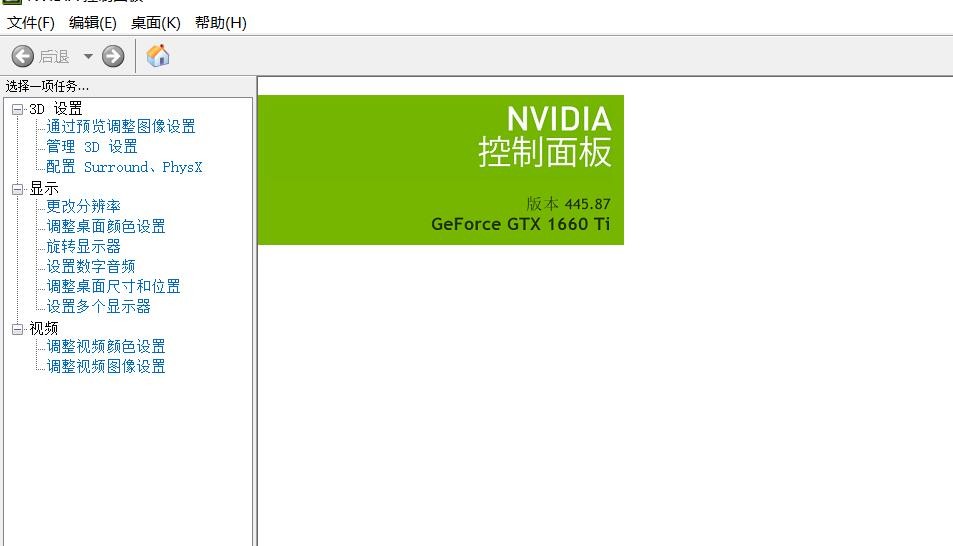Viewport: 953px width, 546px height.
Task: Open 调整视频颜色设置 task
Action: (106, 347)
